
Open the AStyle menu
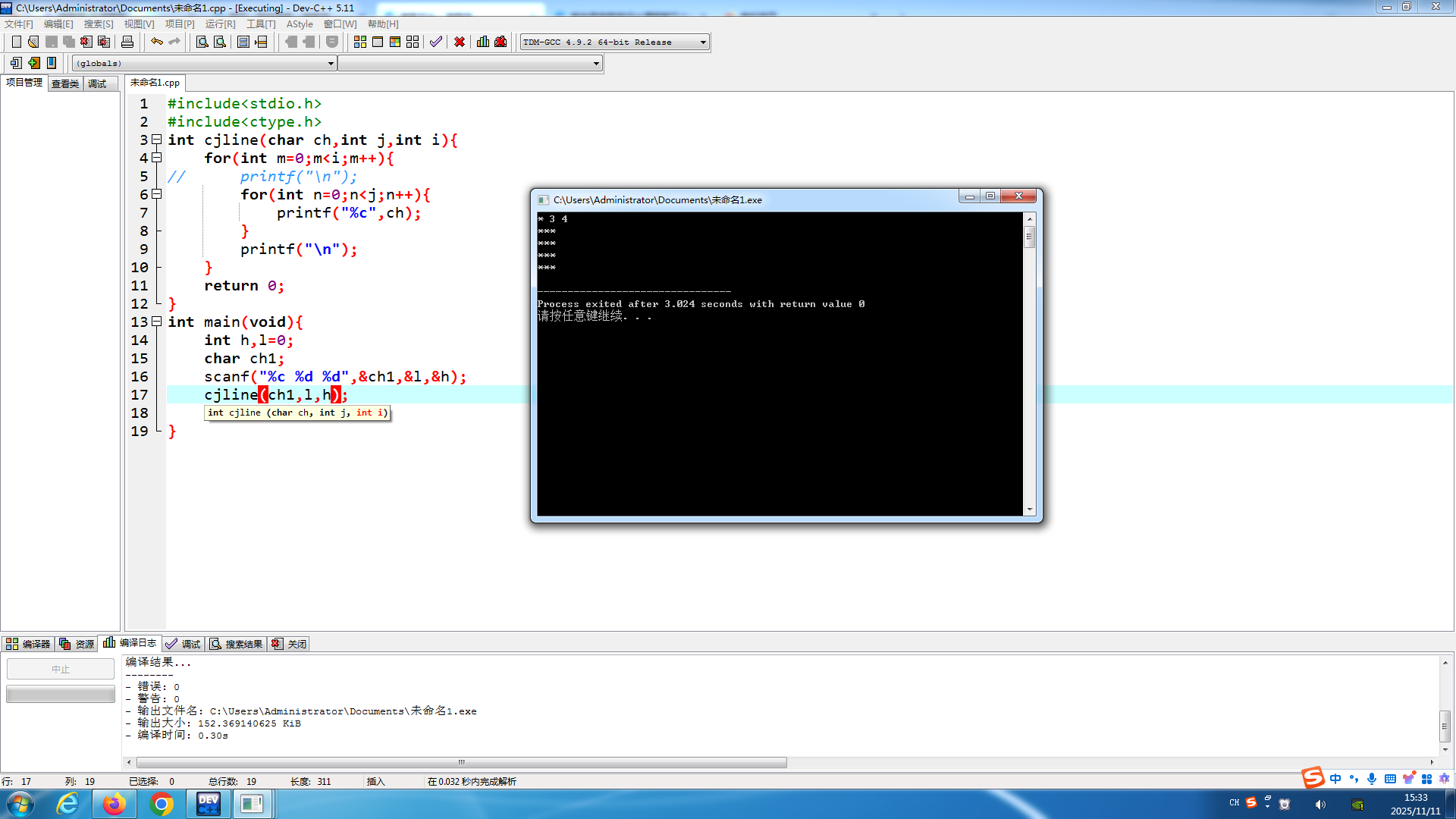300,24
